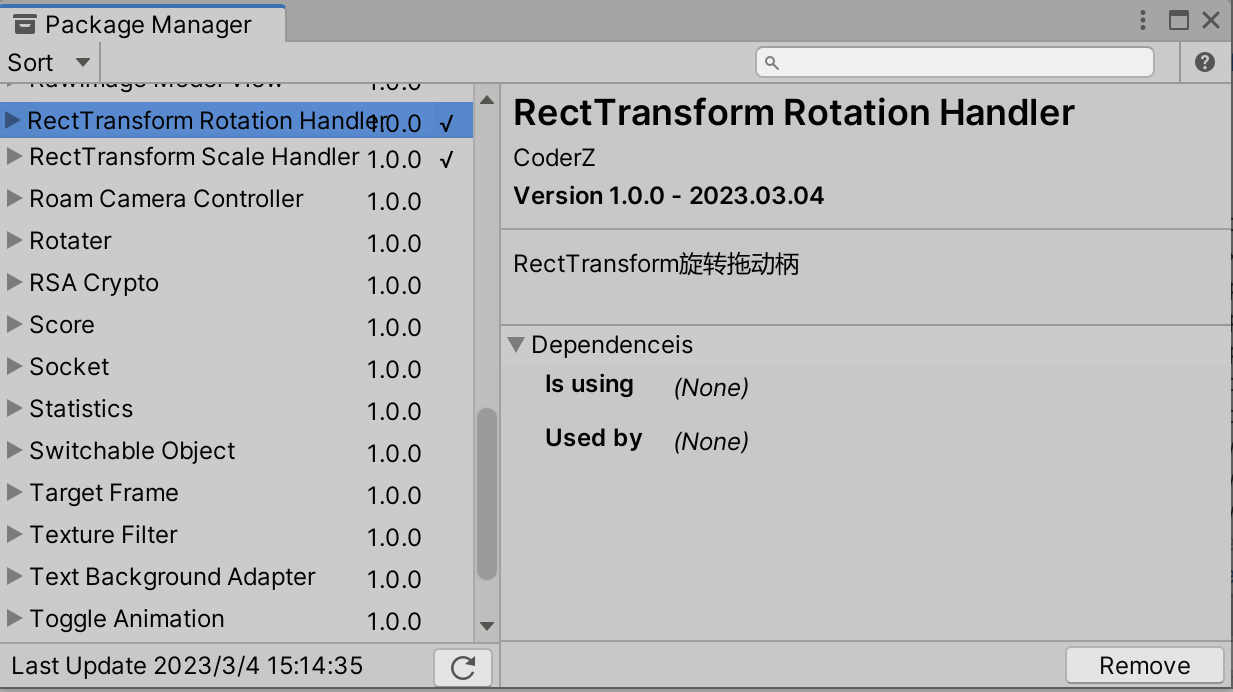
Task: Expand the Statistics tree item
Action: (14, 410)
